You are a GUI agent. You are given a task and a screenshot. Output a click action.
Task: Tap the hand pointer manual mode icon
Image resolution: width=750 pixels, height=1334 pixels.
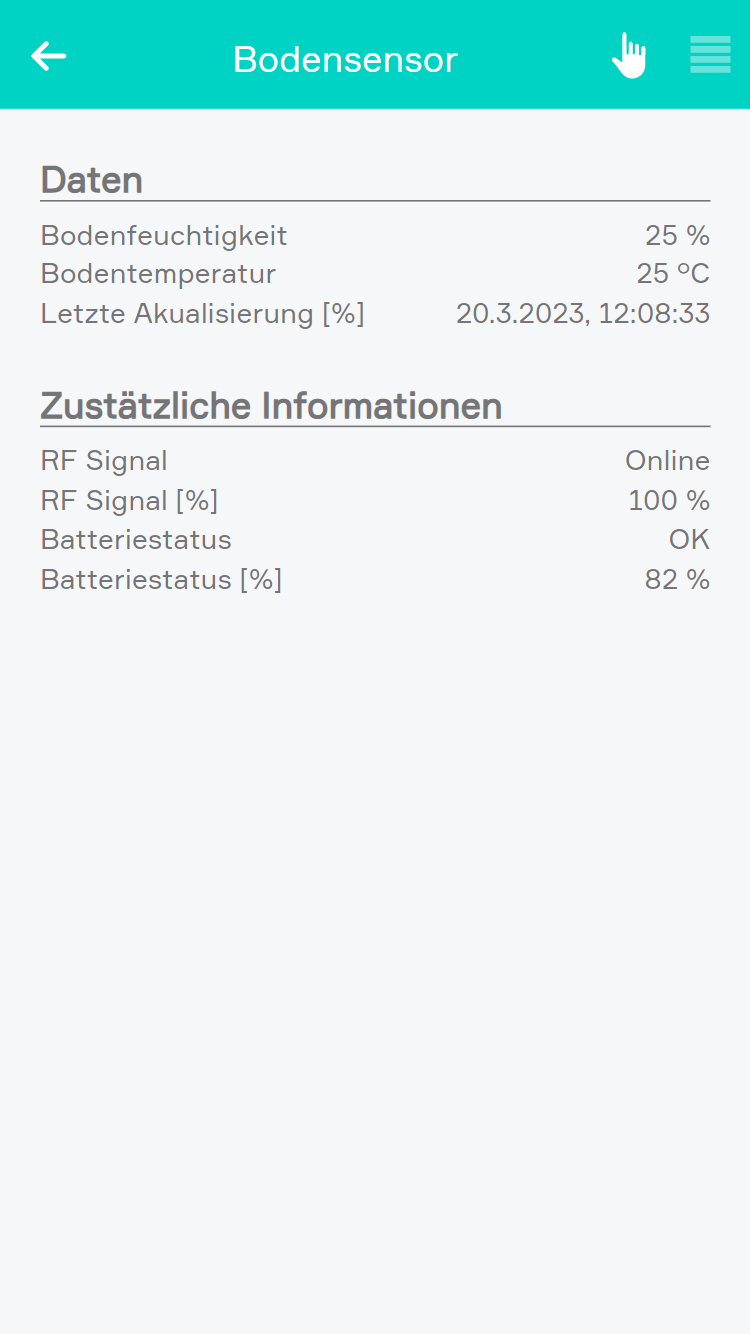[x=629, y=55]
